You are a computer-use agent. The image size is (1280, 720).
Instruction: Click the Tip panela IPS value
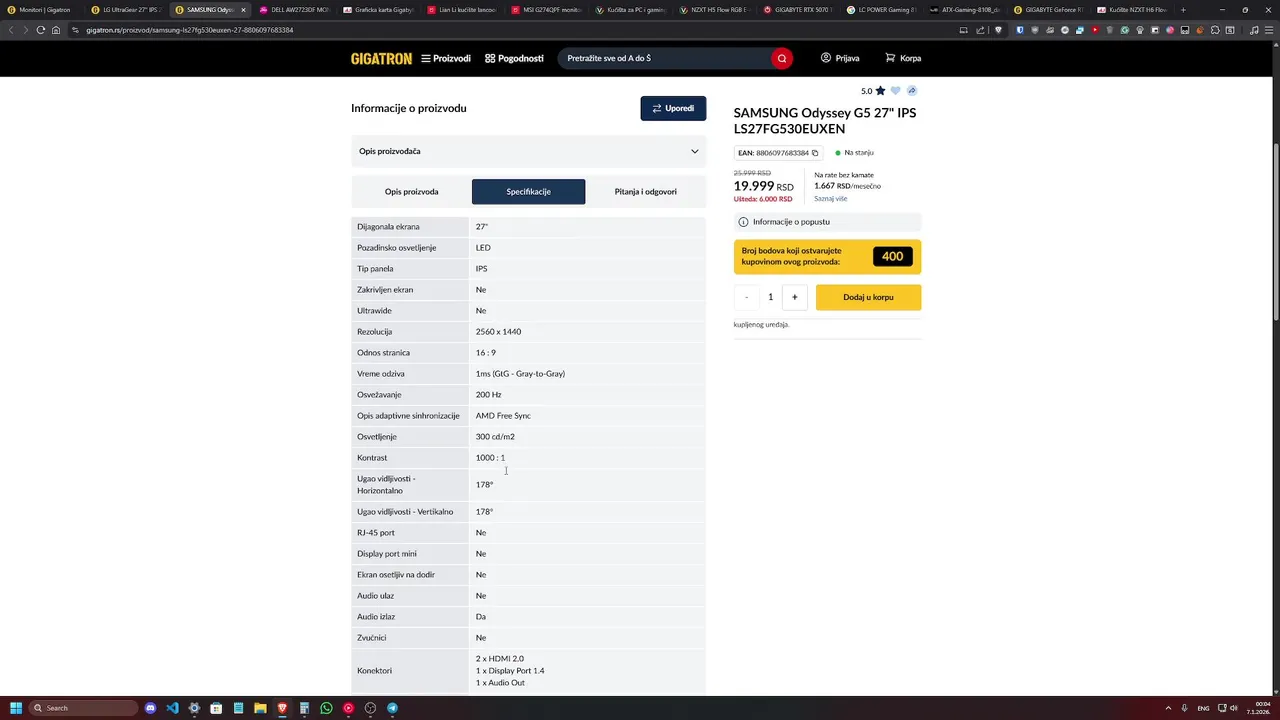481,269
